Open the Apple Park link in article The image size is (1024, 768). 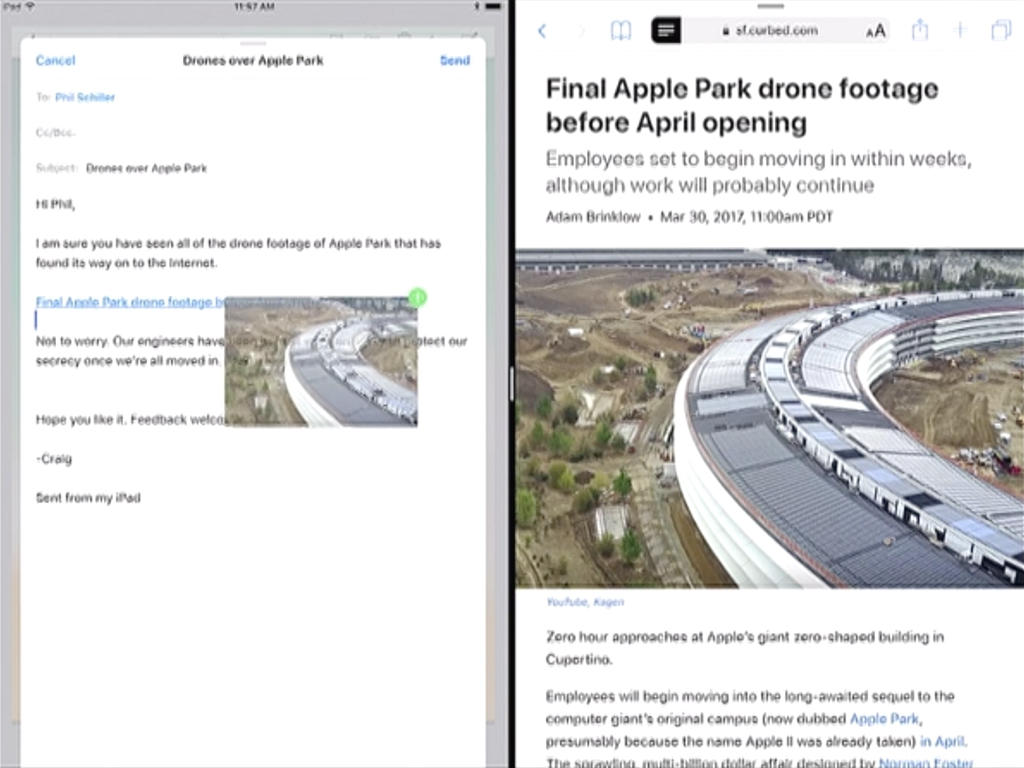click(x=885, y=719)
